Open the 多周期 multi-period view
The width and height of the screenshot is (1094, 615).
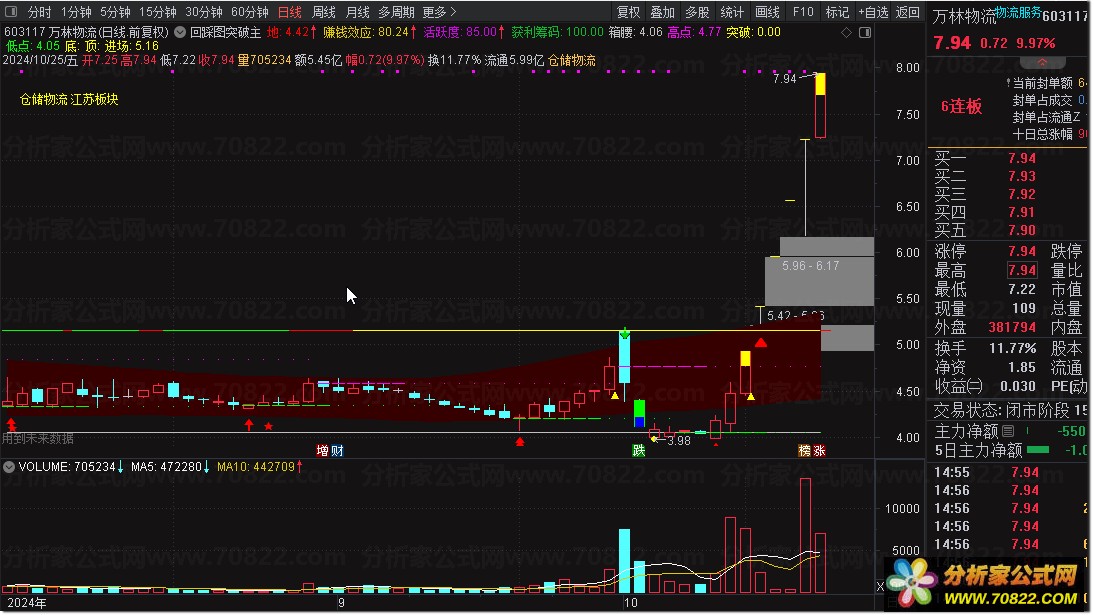coord(396,12)
